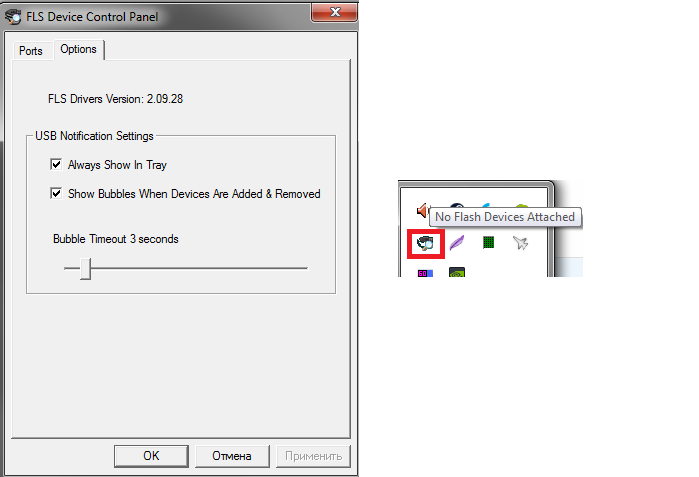Click the No Flash Devices Attached tooltip

click(x=505, y=217)
